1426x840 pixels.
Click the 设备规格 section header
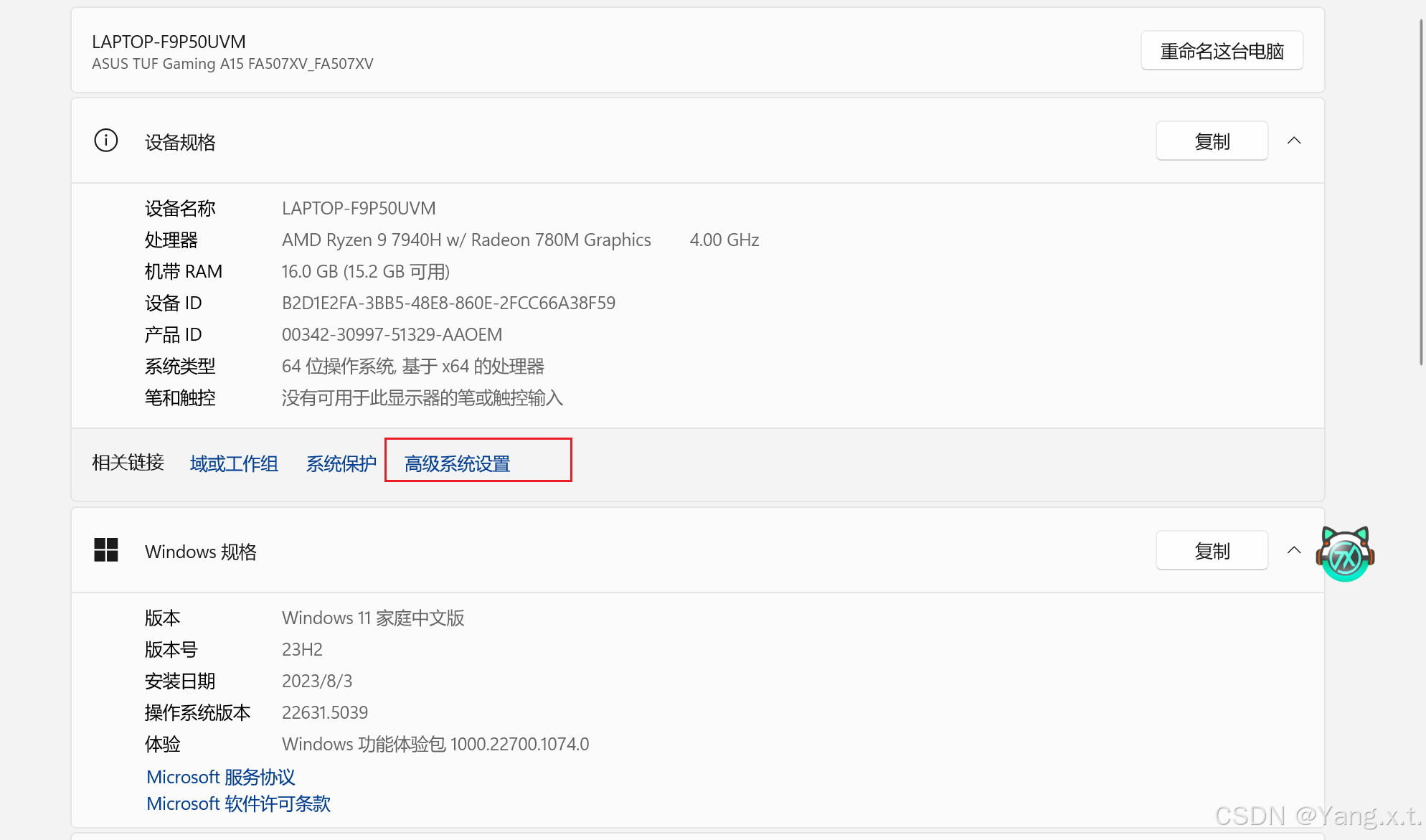[x=180, y=142]
